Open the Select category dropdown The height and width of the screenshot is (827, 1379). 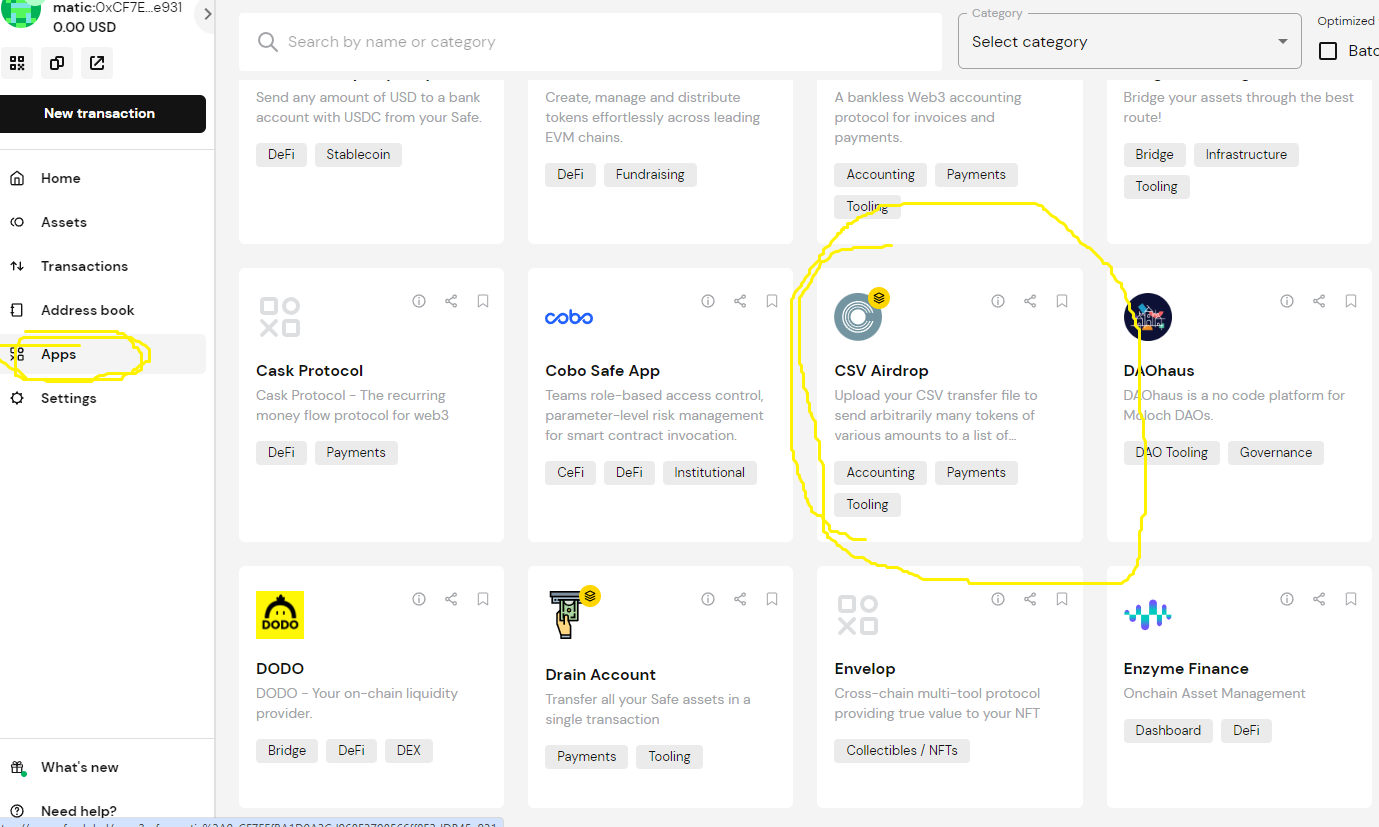click(1130, 42)
